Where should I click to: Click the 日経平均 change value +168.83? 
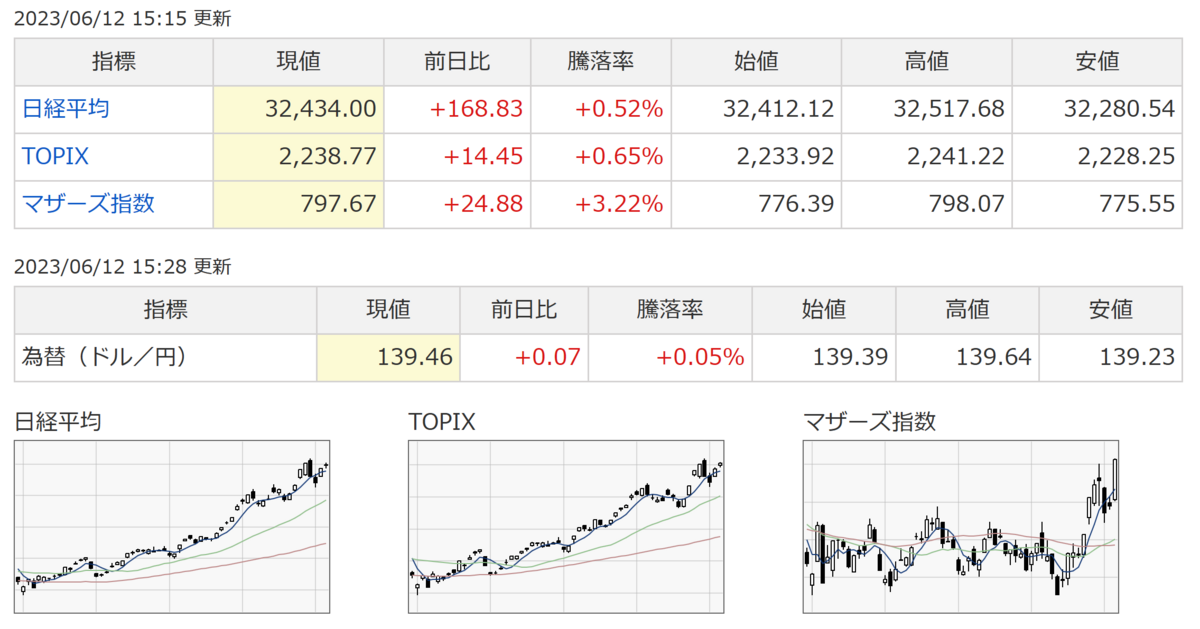click(x=476, y=109)
